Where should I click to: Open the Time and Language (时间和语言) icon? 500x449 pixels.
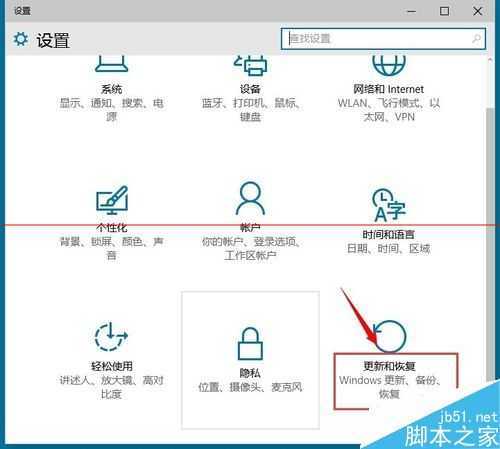[x=389, y=205]
